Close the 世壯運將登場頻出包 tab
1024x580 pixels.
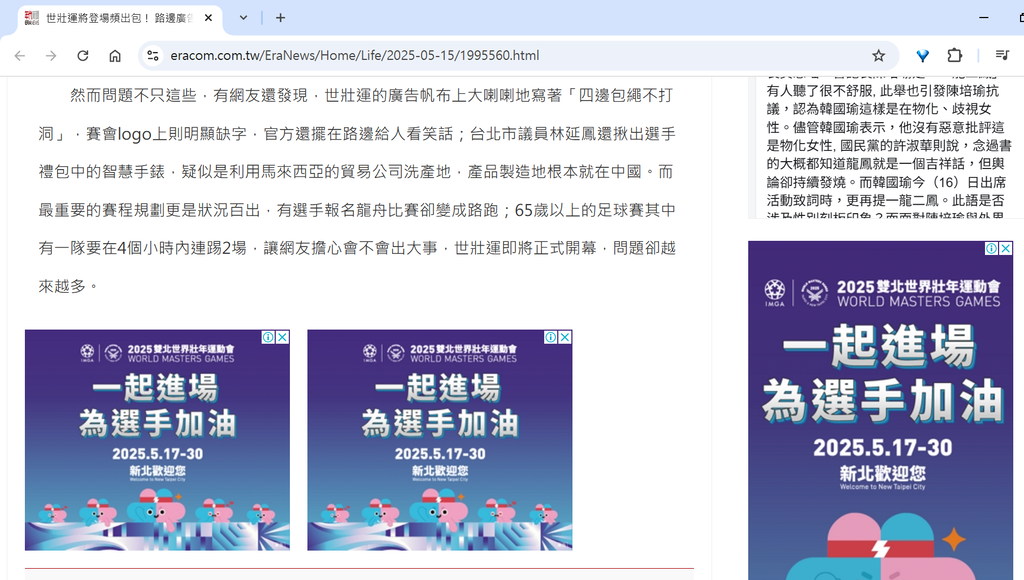coord(208,18)
